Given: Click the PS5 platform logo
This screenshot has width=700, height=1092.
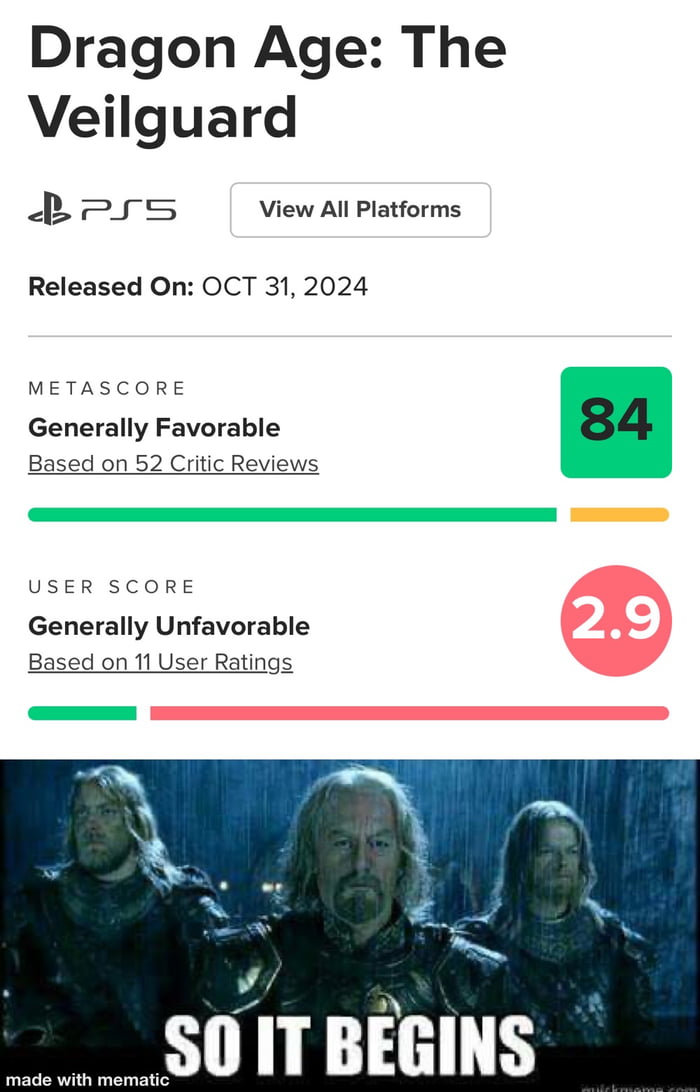Looking at the screenshot, I should 102,210.
